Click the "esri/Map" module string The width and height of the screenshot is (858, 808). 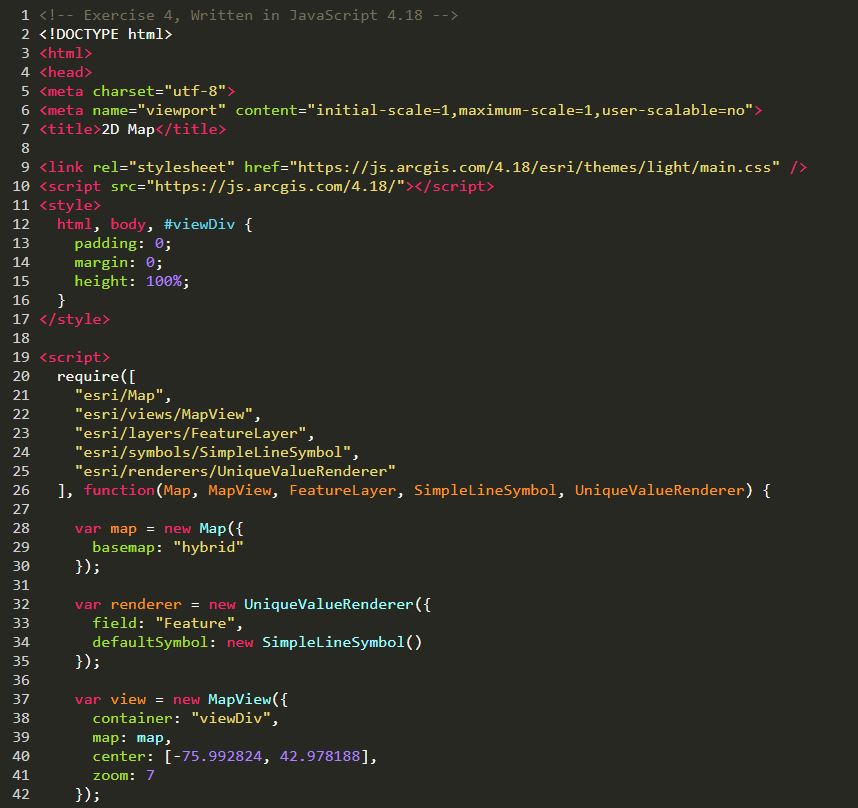point(123,395)
